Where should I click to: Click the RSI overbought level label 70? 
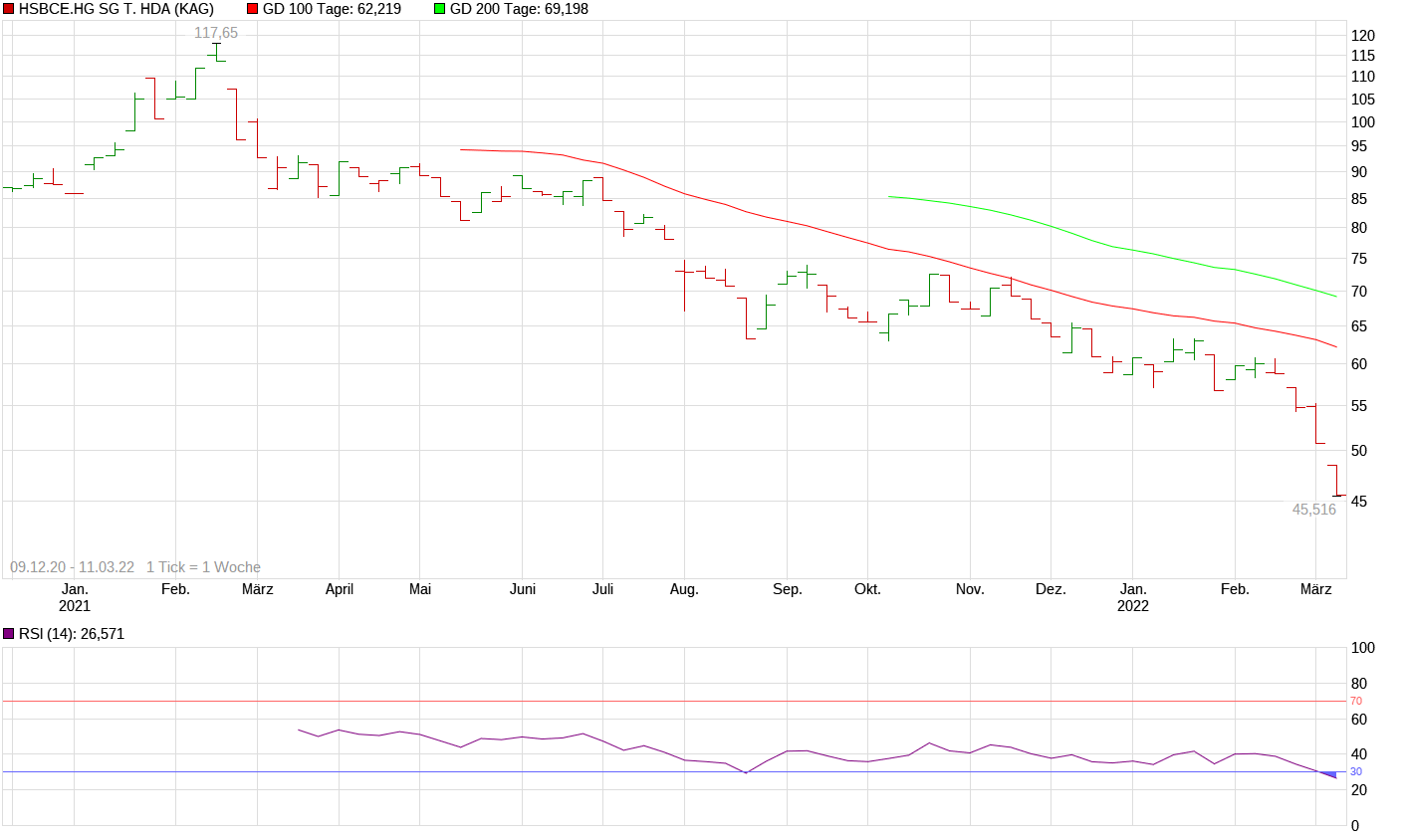point(1356,702)
